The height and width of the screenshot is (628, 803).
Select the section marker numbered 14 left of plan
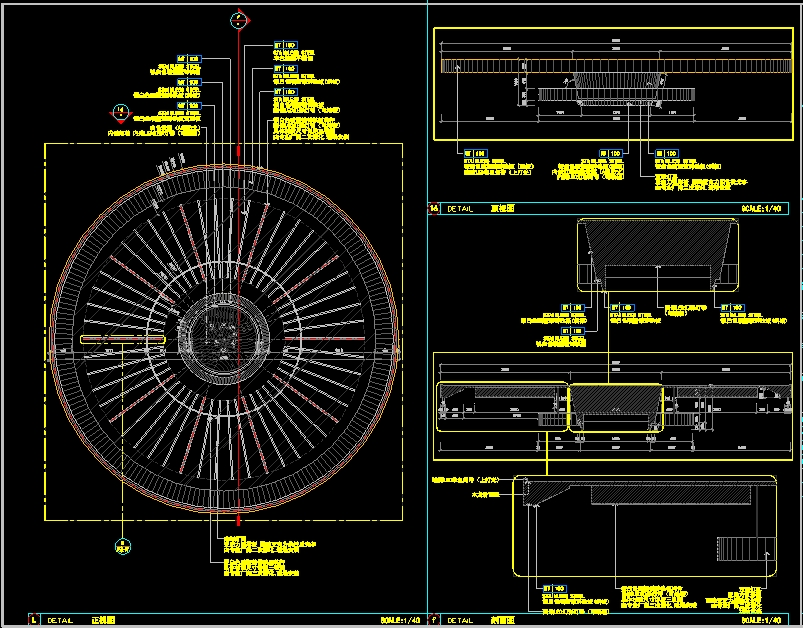click(121, 111)
